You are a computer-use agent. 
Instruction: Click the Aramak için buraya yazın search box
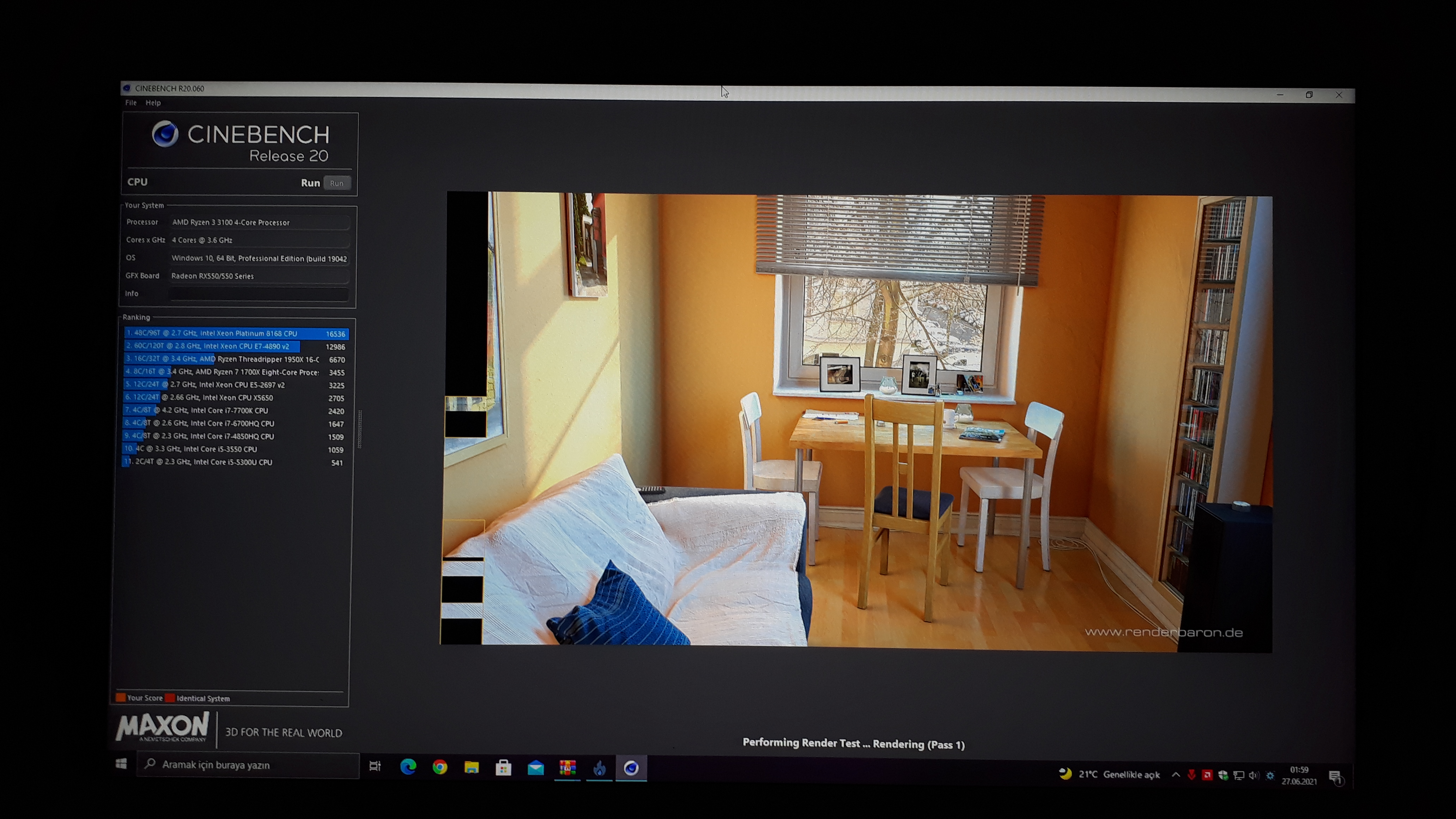coord(248,765)
